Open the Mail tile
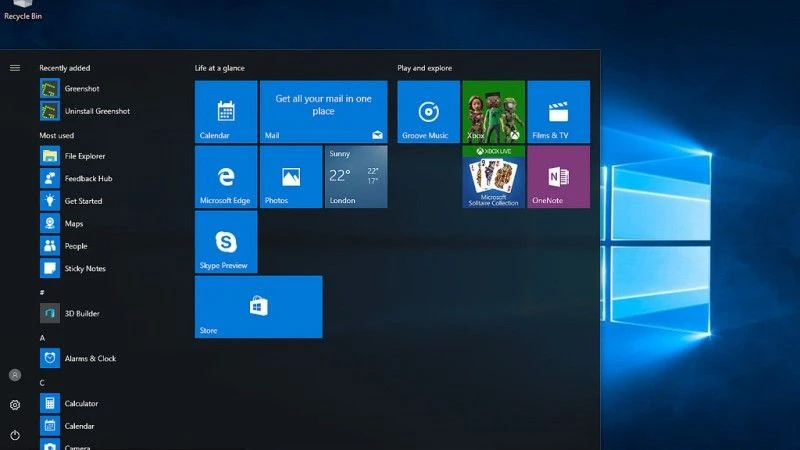 point(323,112)
